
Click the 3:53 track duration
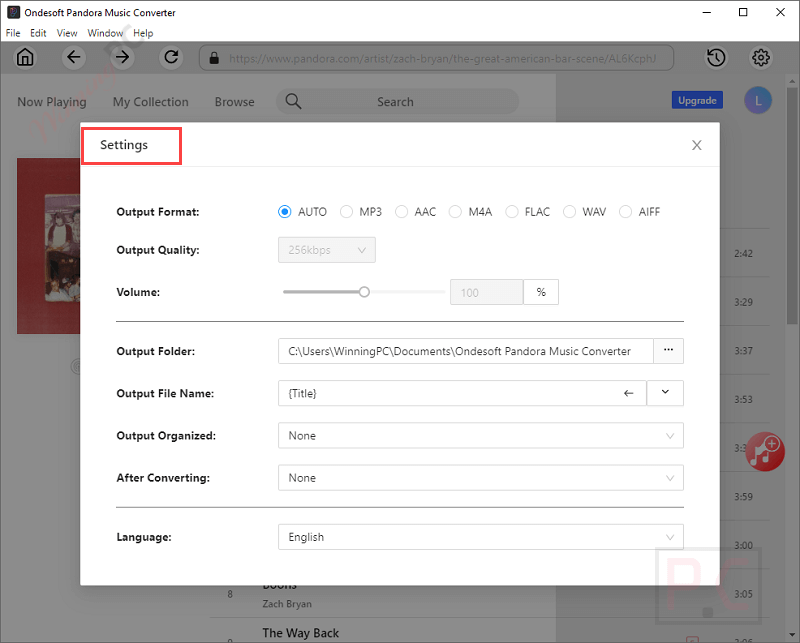[x=743, y=399]
